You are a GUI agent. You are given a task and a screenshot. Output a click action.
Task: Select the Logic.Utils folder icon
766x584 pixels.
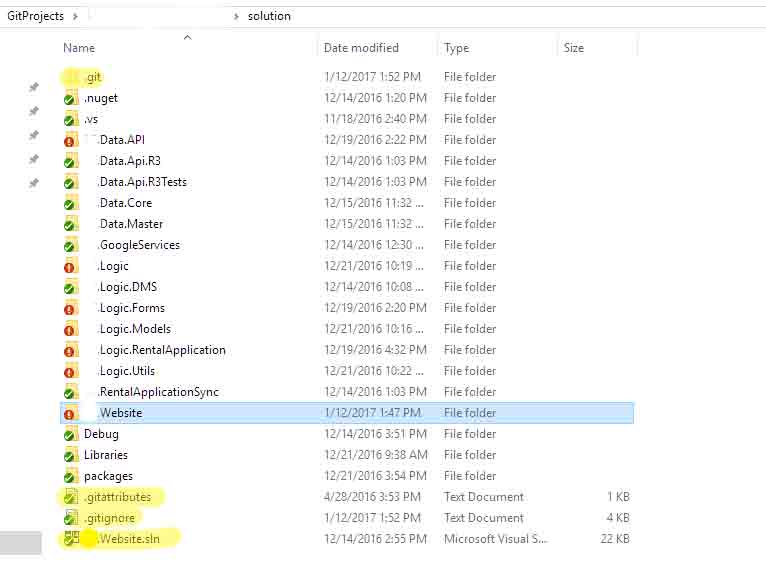tap(71, 371)
